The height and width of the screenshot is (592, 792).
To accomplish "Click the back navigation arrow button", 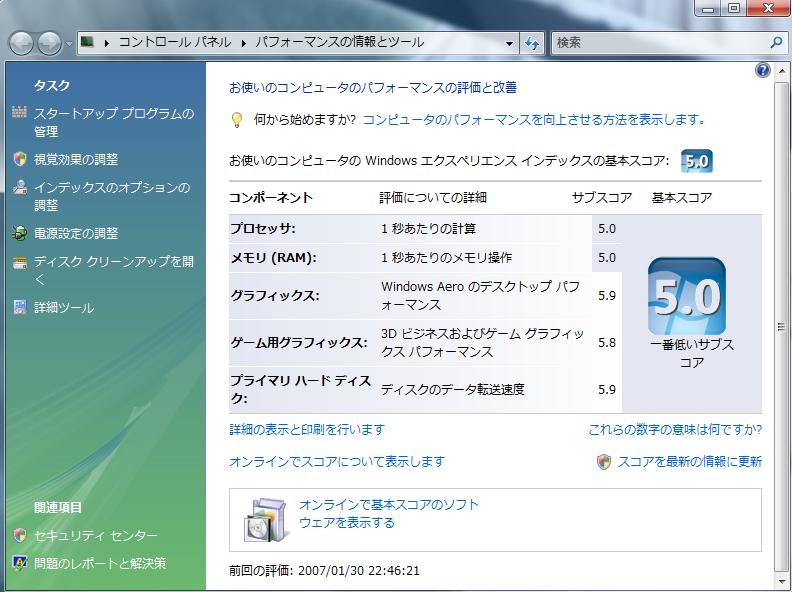I will pyautogui.click(x=21, y=43).
